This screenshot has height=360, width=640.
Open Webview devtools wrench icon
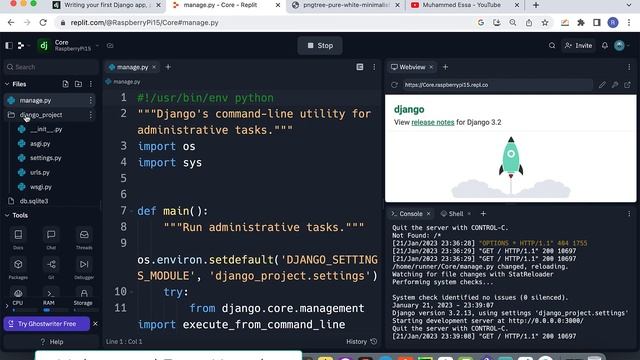coord(615,85)
